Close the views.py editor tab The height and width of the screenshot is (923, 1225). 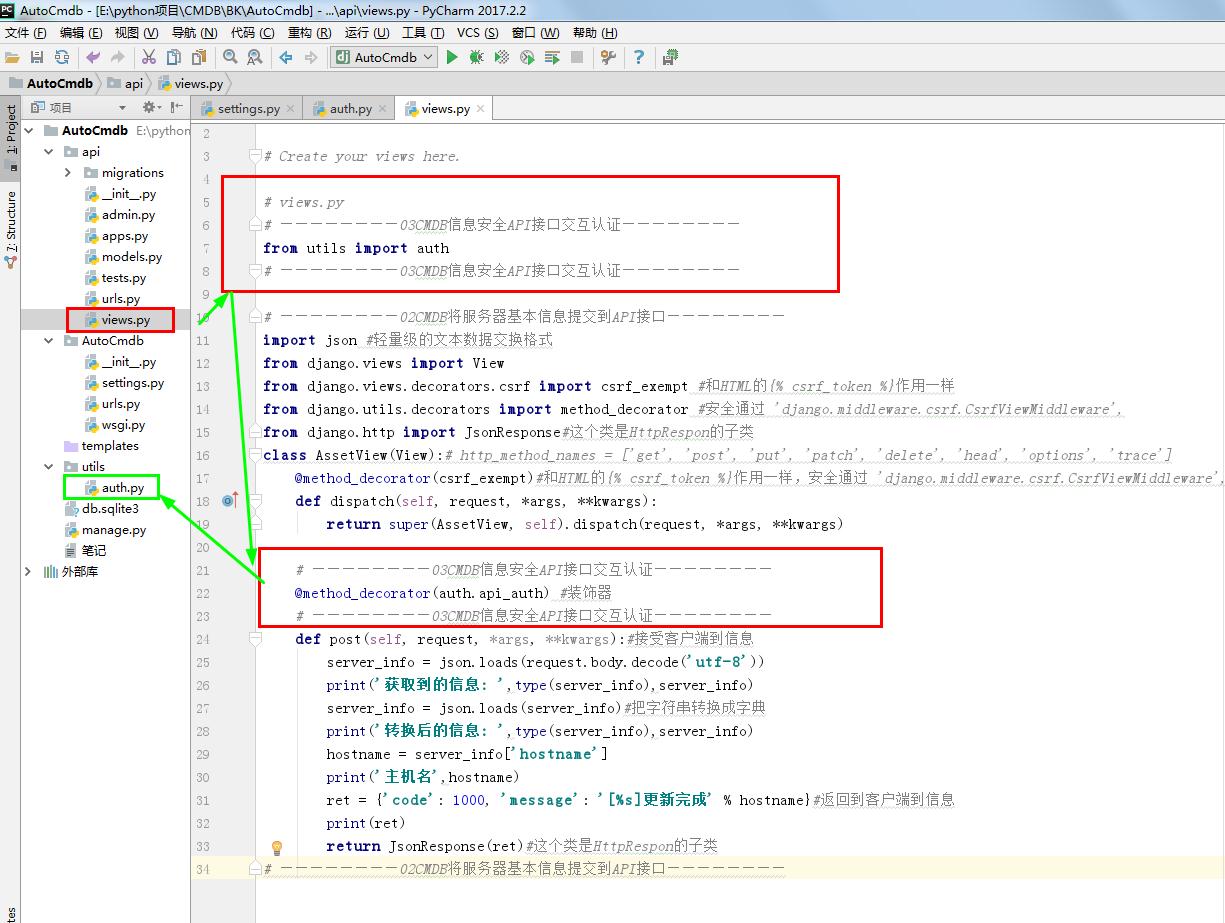click(481, 109)
